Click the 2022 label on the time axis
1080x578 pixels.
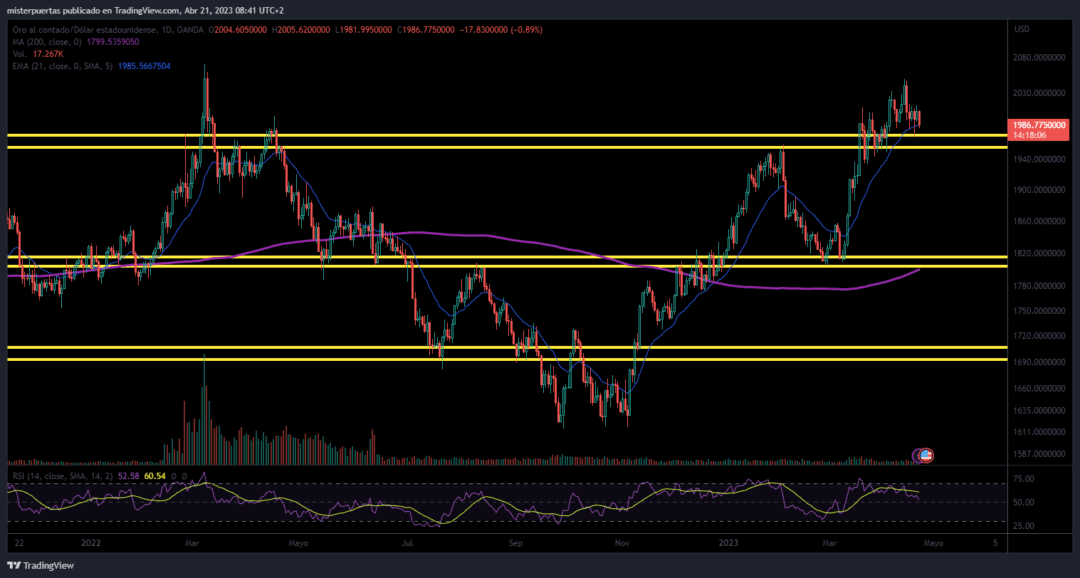coord(89,544)
